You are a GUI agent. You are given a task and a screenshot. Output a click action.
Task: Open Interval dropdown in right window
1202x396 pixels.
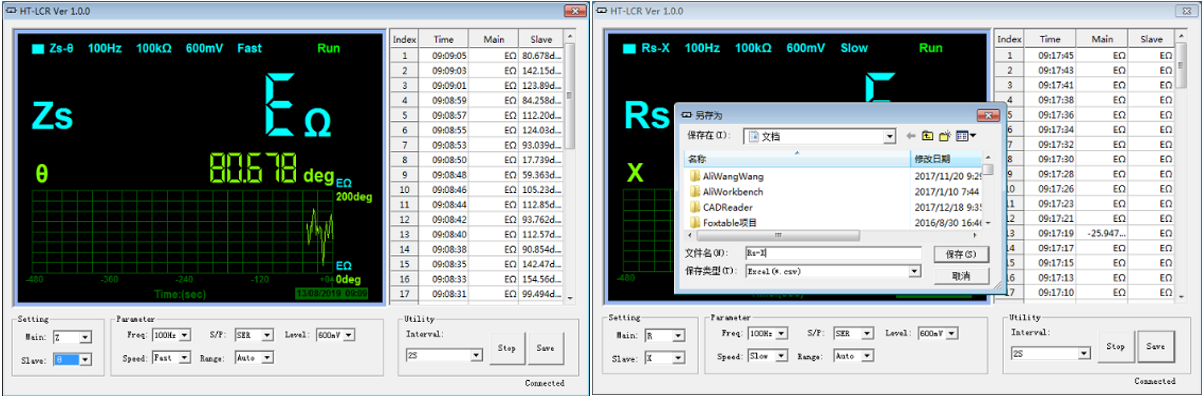(x=1084, y=353)
